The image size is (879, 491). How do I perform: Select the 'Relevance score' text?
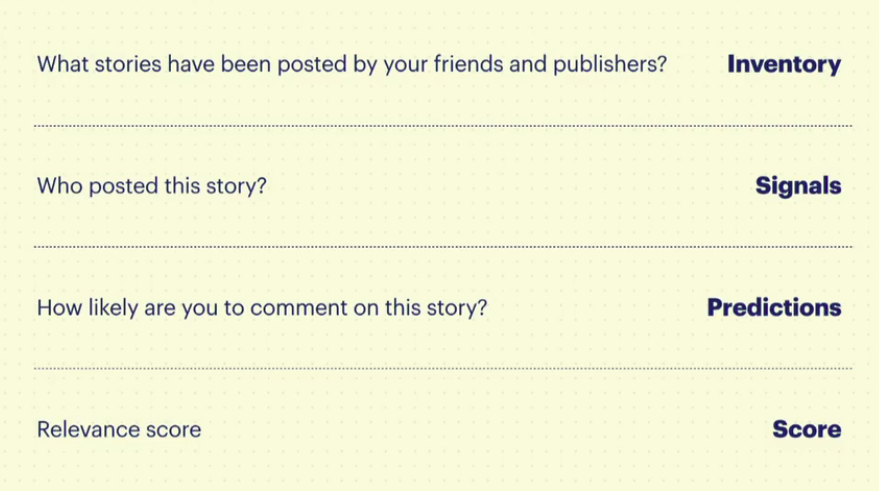click(x=119, y=429)
